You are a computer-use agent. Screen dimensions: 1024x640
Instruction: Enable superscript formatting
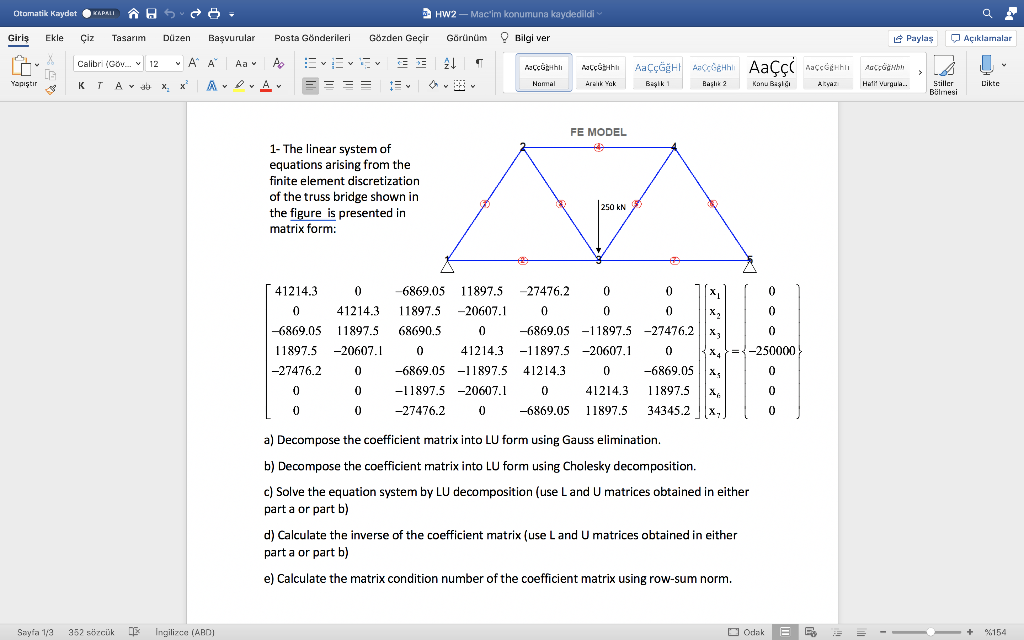tap(184, 84)
